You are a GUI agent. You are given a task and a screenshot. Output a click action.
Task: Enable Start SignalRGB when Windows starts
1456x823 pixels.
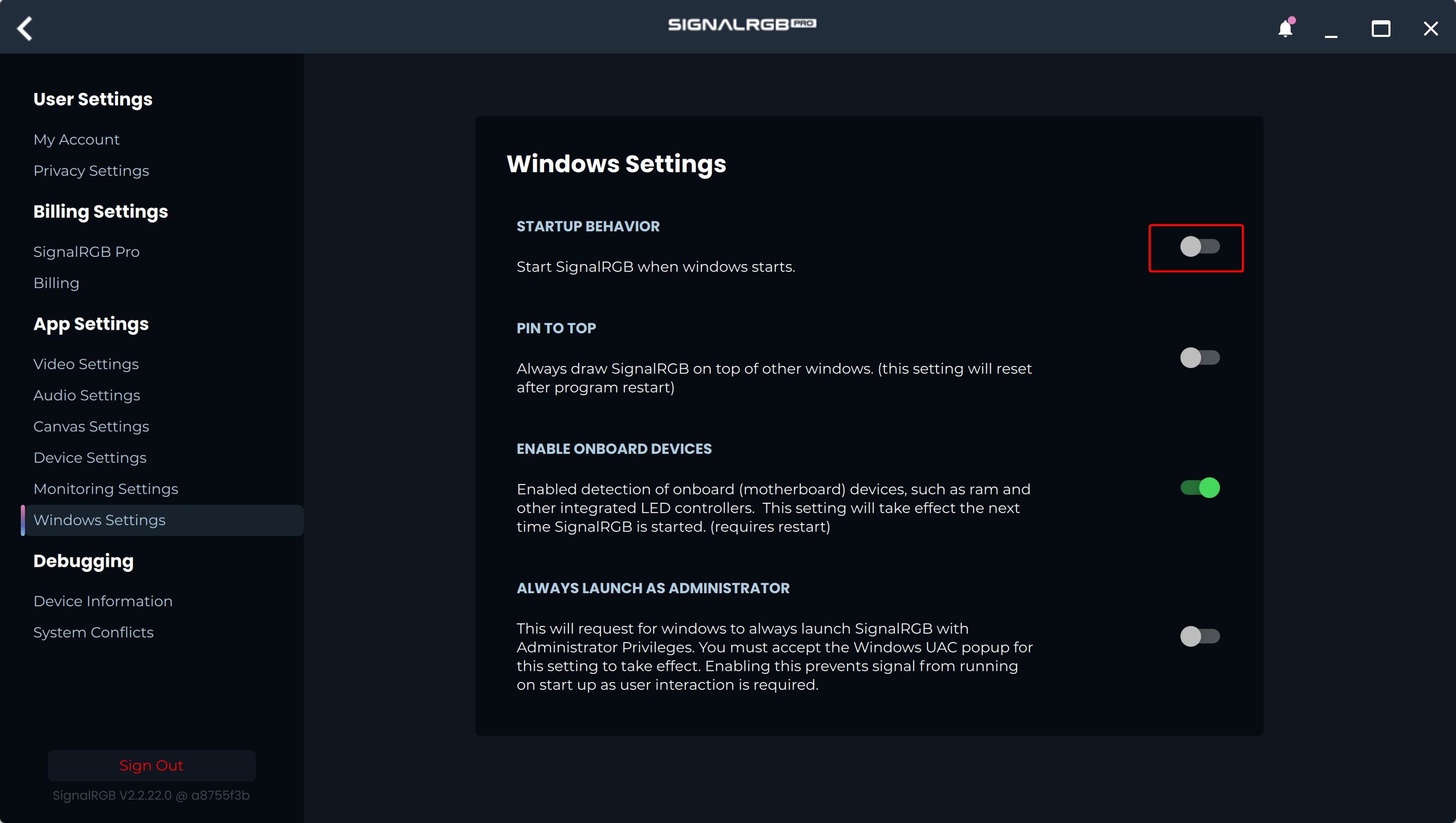1200,246
